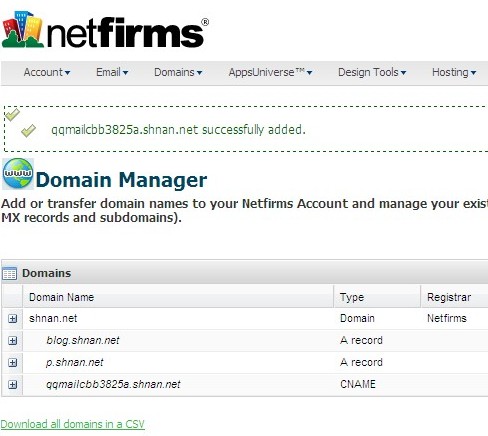Expand the blog.shnan.net record row
The image size is (488, 436).
[12, 341]
